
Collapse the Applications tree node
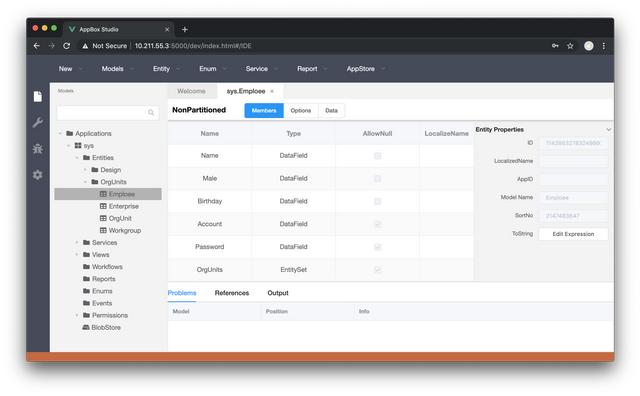(x=60, y=133)
